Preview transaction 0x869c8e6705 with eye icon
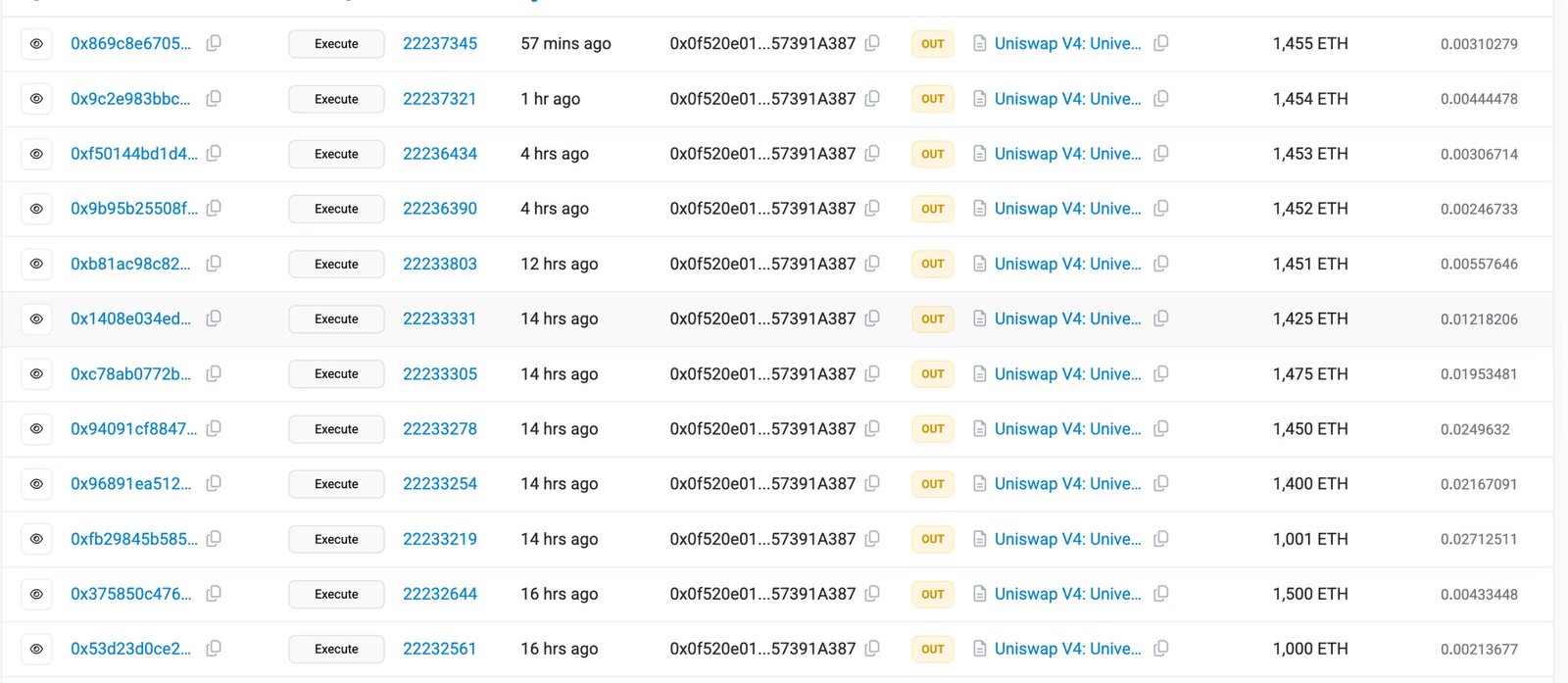This screenshot has width=1568, height=683. point(36,44)
